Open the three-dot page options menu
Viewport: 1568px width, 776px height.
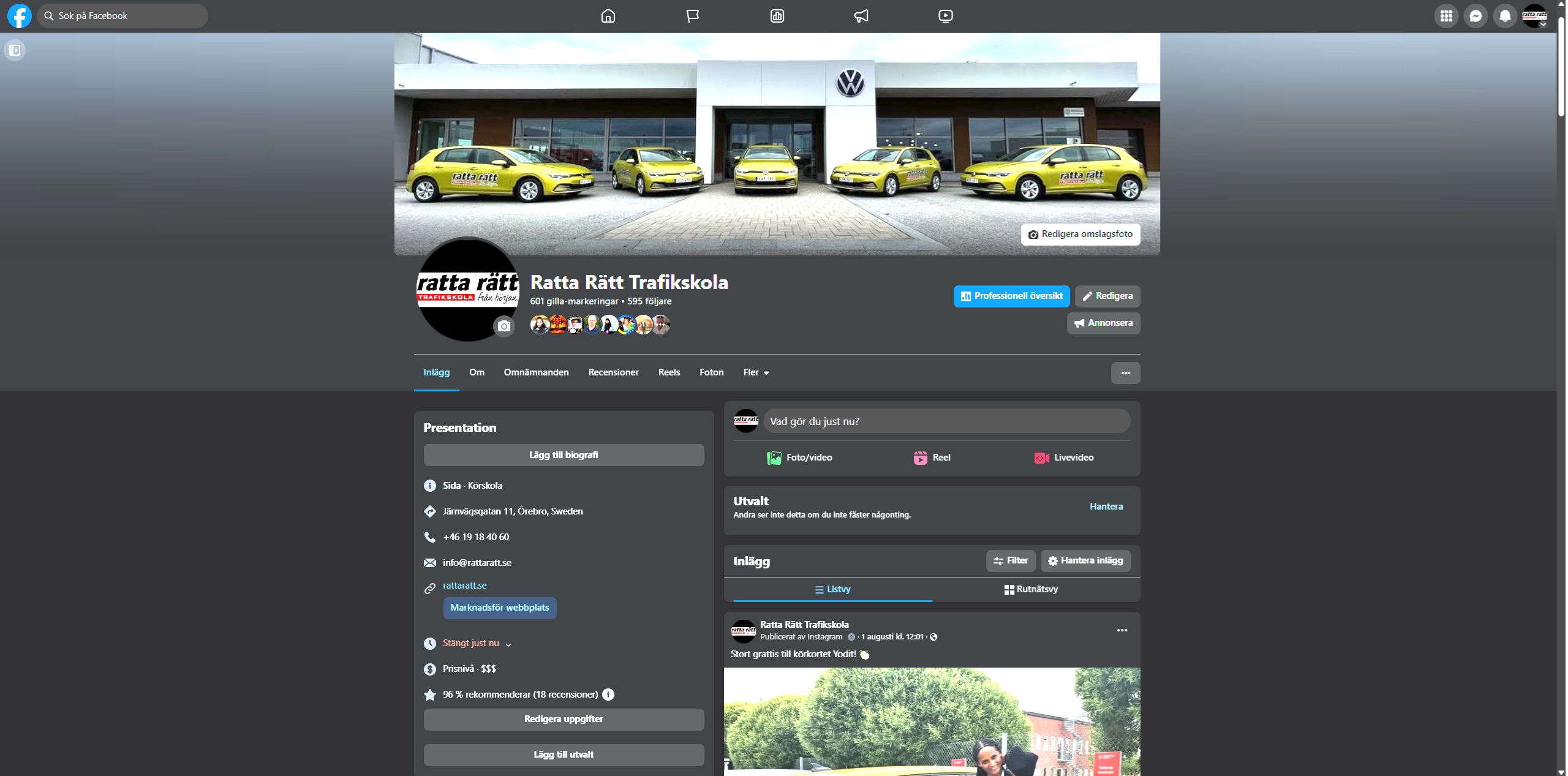[x=1125, y=373]
